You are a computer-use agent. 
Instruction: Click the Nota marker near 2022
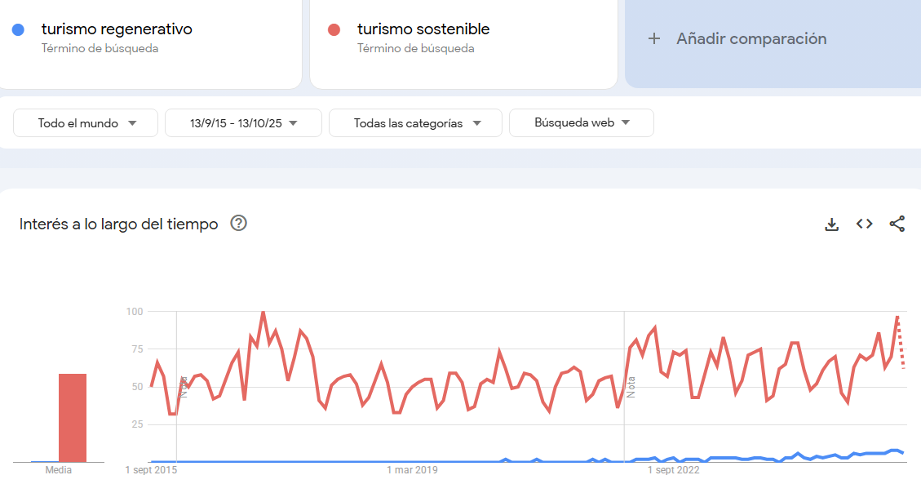(631, 386)
